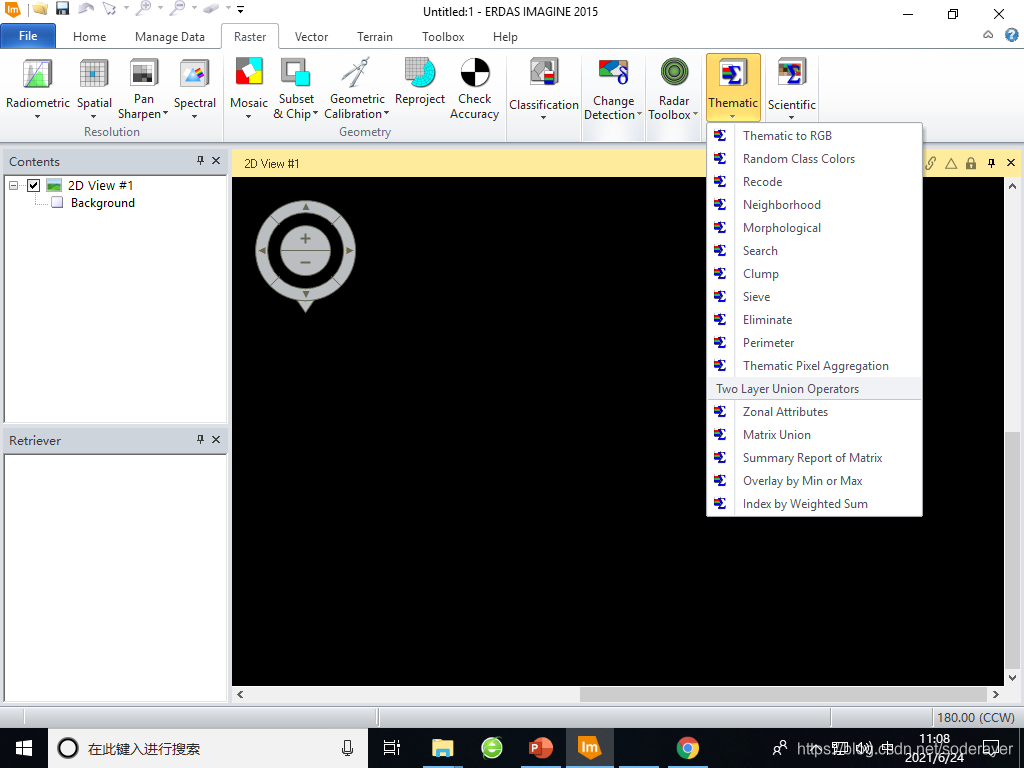
Task: Choose Eliminate from Thematic menu
Action: coord(814,319)
